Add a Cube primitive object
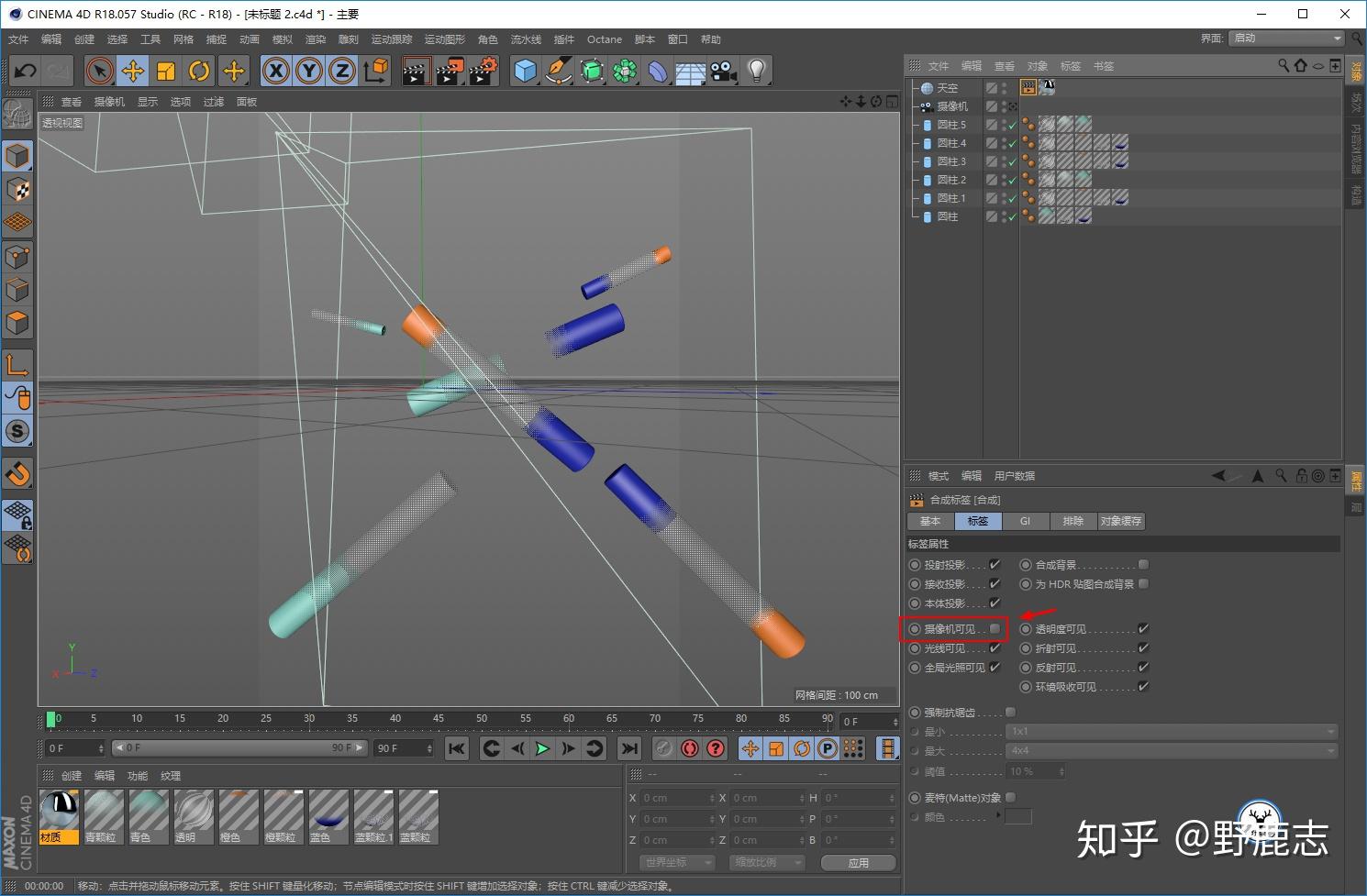Image resolution: width=1367 pixels, height=896 pixels. coord(525,71)
